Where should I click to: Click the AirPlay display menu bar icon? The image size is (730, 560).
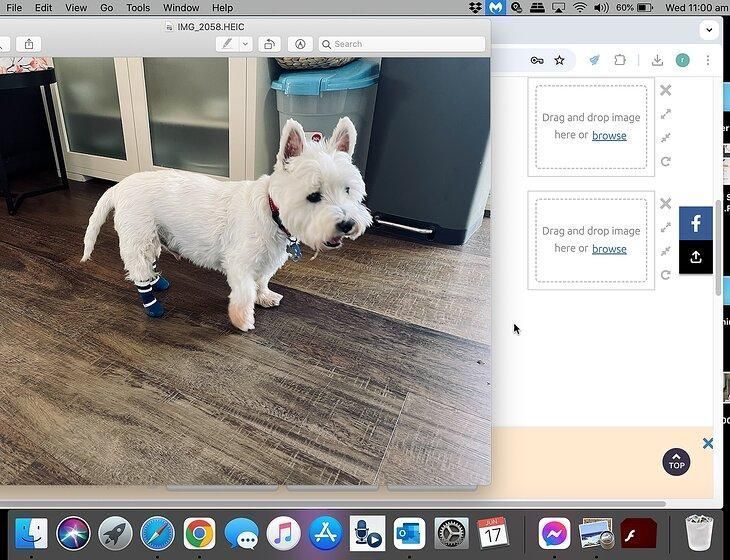point(558,7)
